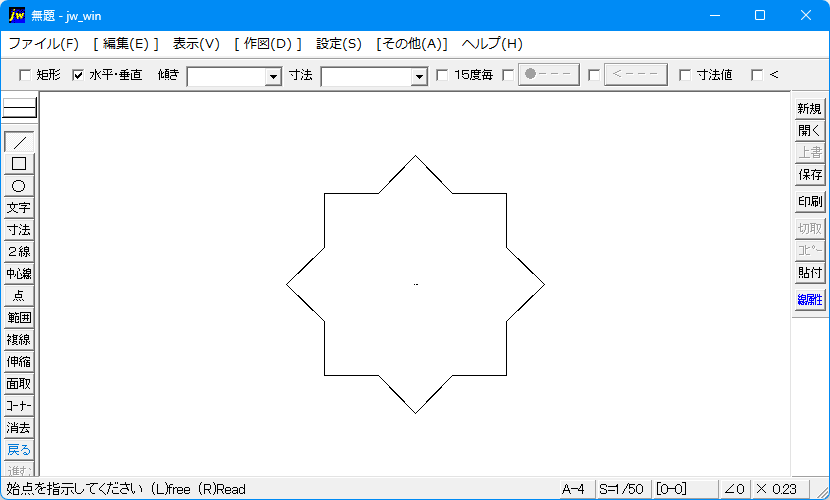Open the 表示(V) menu
This screenshot has height=500, width=830.
[x=196, y=44]
